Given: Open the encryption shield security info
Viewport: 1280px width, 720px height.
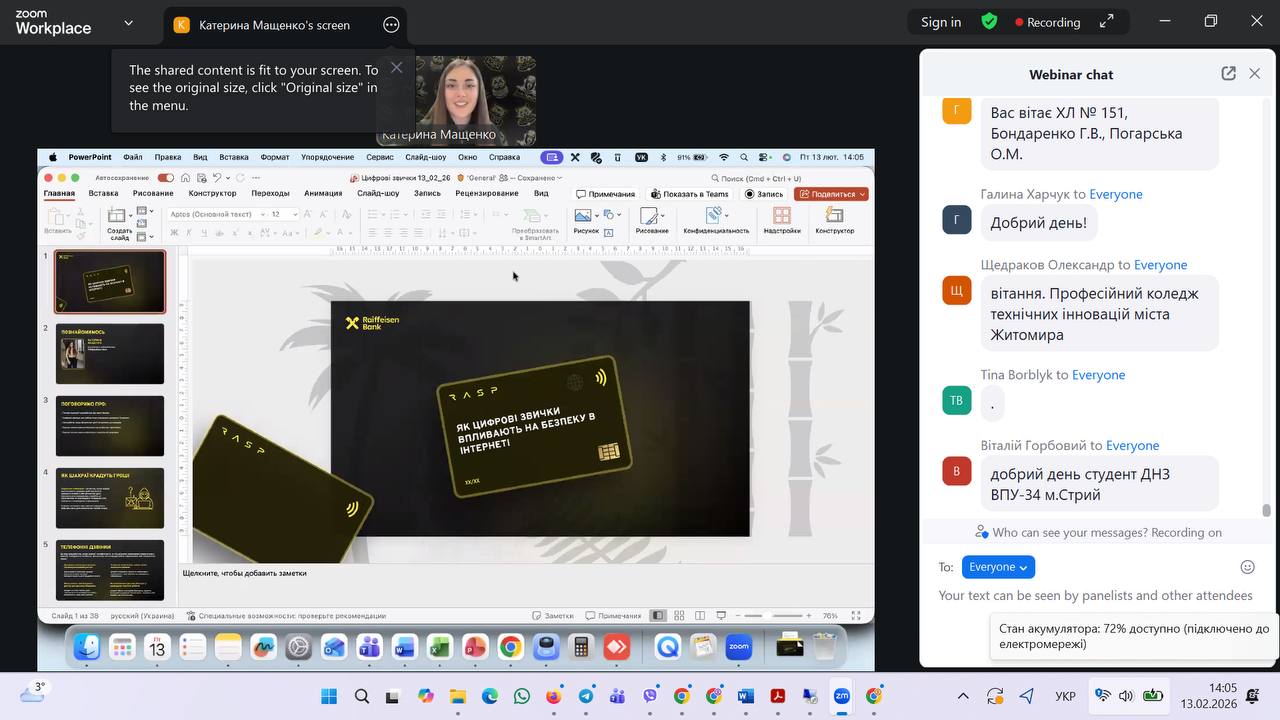Looking at the screenshot, I should click(x=989, y=22).
